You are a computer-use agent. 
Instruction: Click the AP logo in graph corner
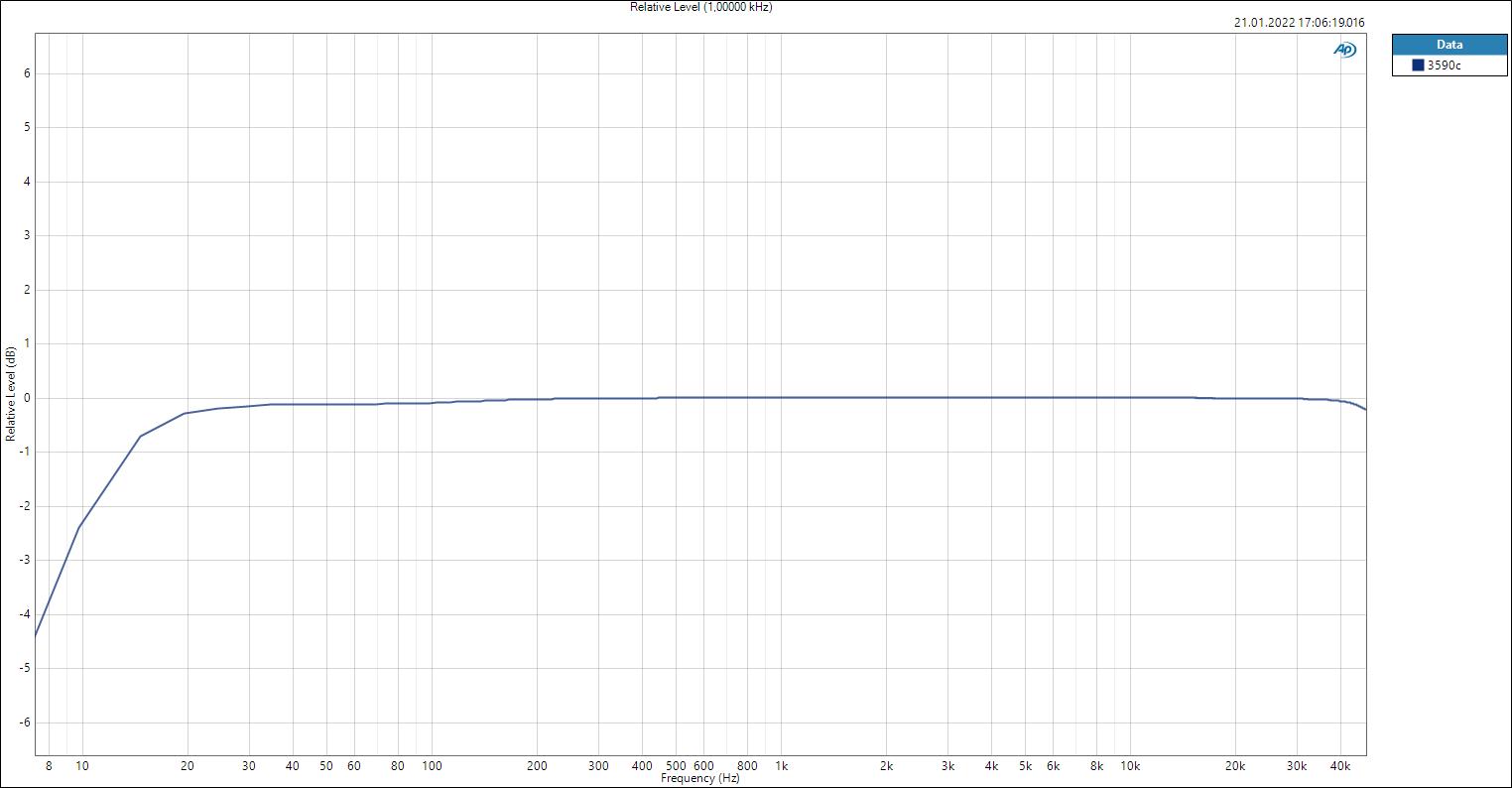(1344, 50)
